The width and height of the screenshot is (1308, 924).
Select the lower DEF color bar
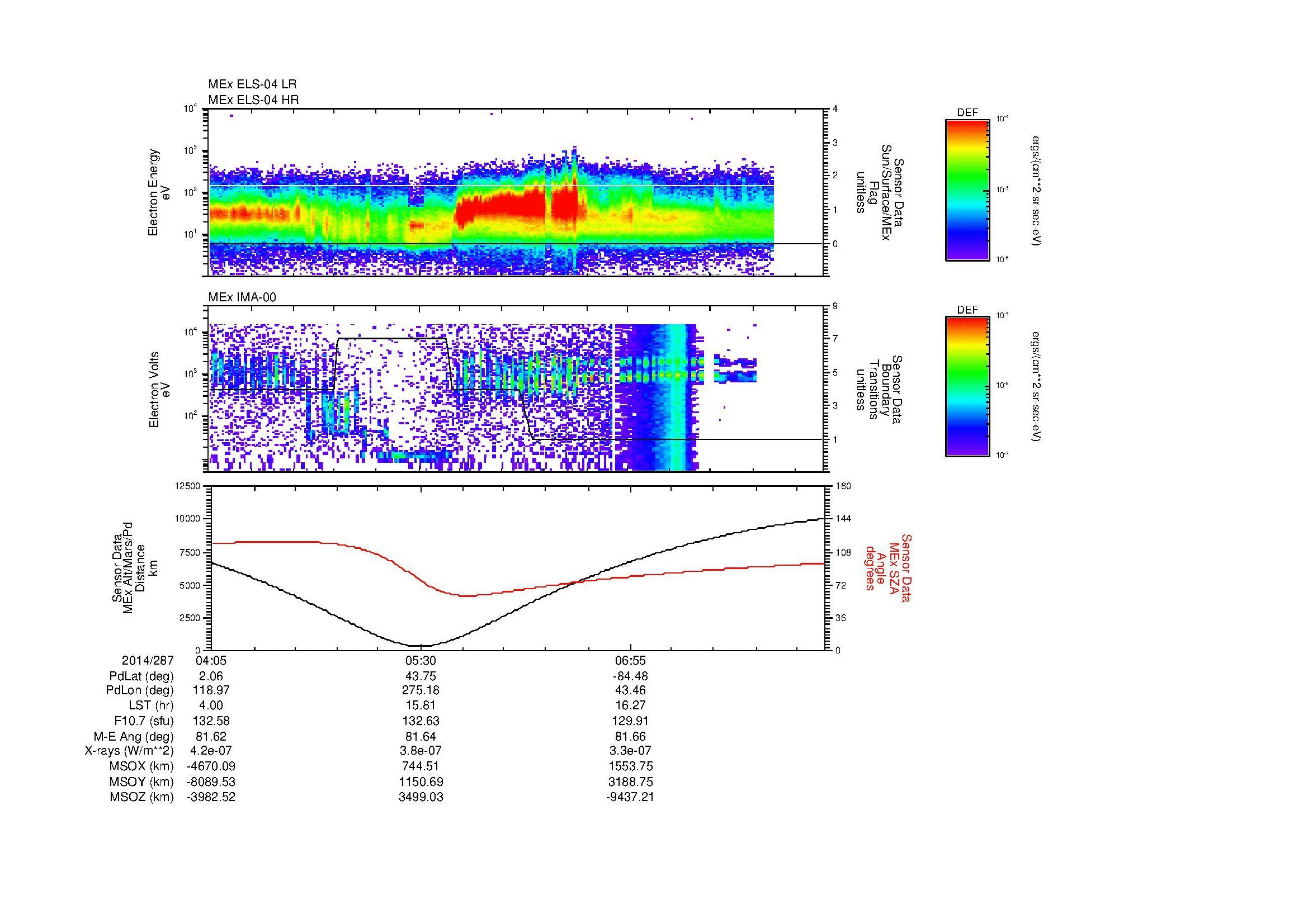[967, 387]
